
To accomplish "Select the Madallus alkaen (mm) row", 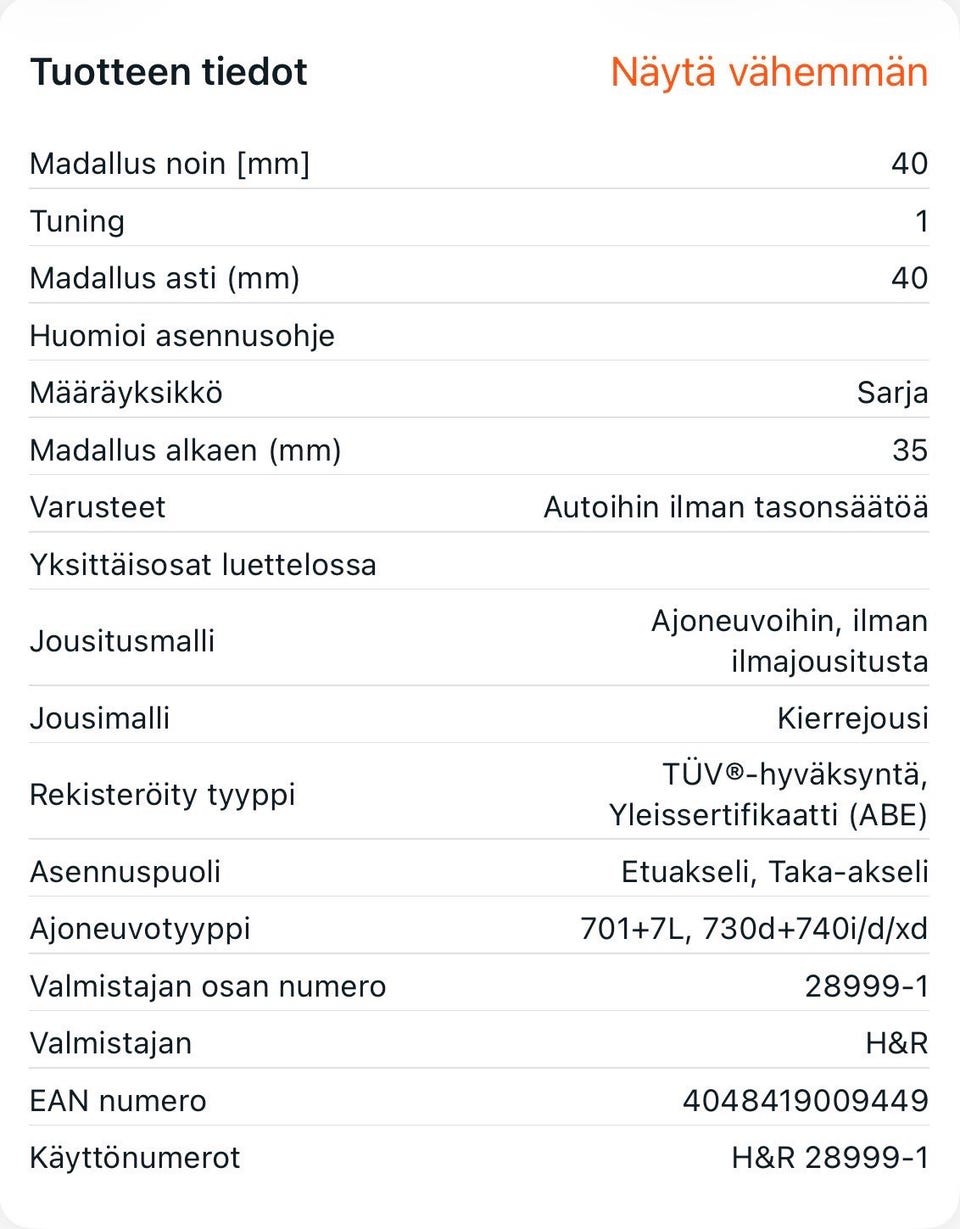I will (479, 450).
